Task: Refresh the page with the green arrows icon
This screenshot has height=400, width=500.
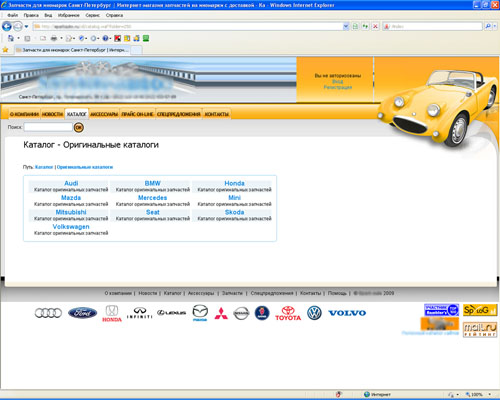Action: tap(365, 26)
